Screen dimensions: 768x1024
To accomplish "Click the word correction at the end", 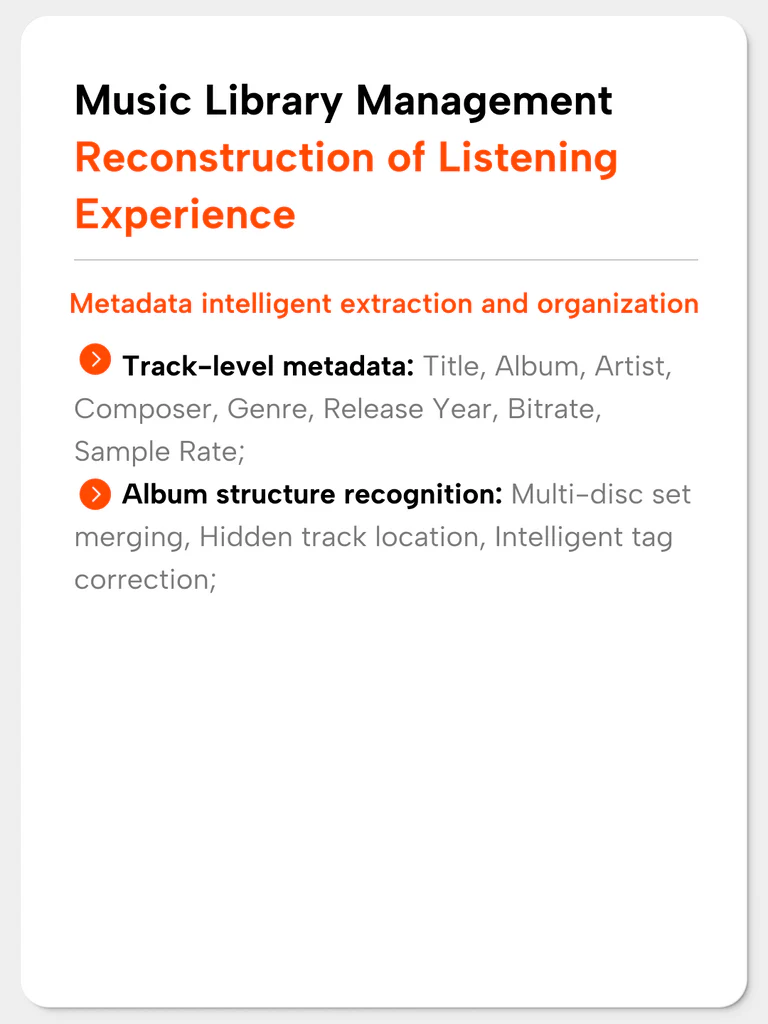I will 142,580.
